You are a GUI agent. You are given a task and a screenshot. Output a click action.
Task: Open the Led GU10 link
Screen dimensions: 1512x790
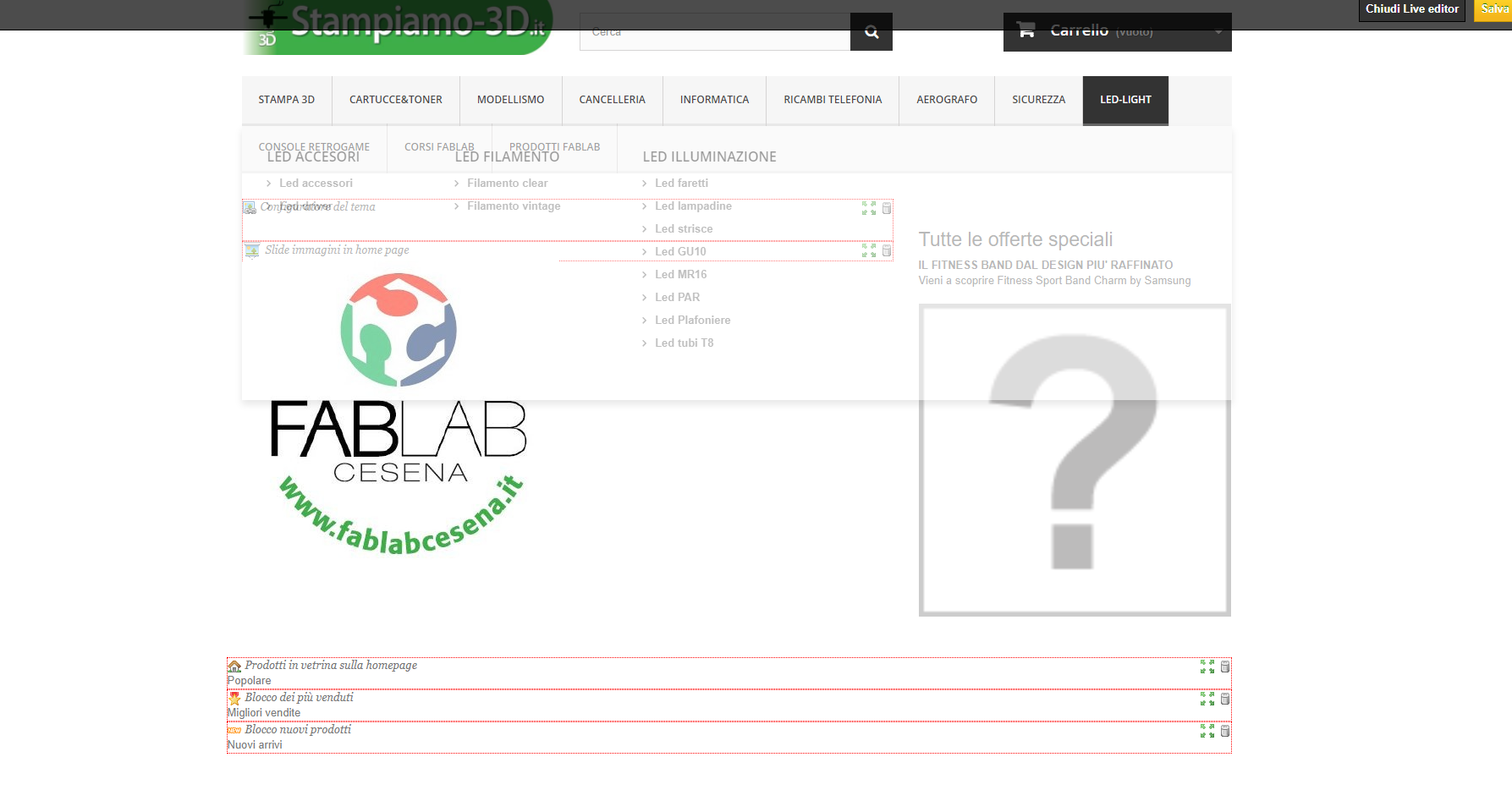[x=680, y=252]
